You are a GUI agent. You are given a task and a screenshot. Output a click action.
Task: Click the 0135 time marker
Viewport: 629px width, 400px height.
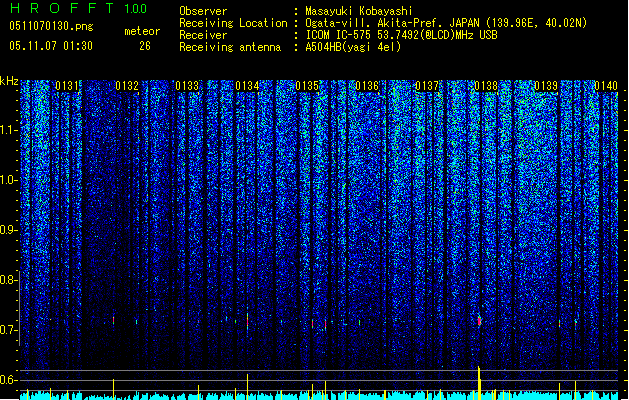[307, 86]
